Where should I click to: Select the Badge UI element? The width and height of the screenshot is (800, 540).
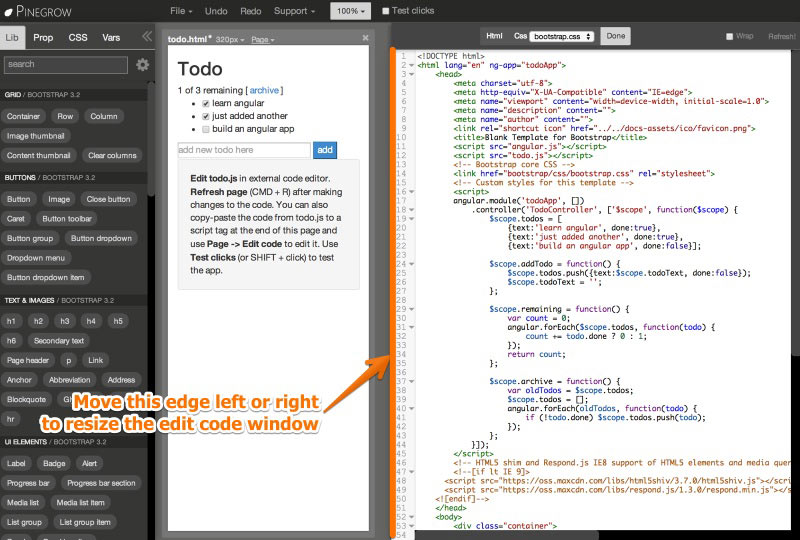pyautogui.click(x=54, y=463)
